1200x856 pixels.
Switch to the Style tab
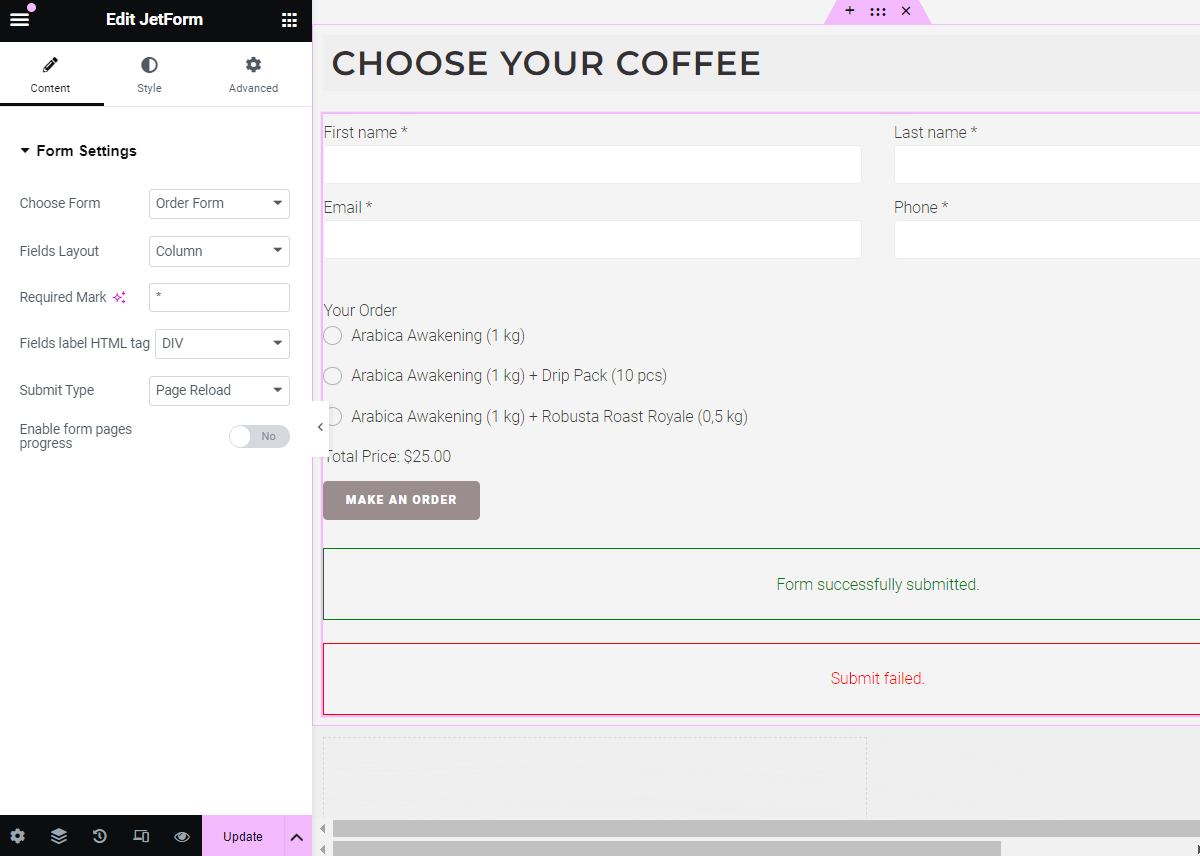coord(149,74)
